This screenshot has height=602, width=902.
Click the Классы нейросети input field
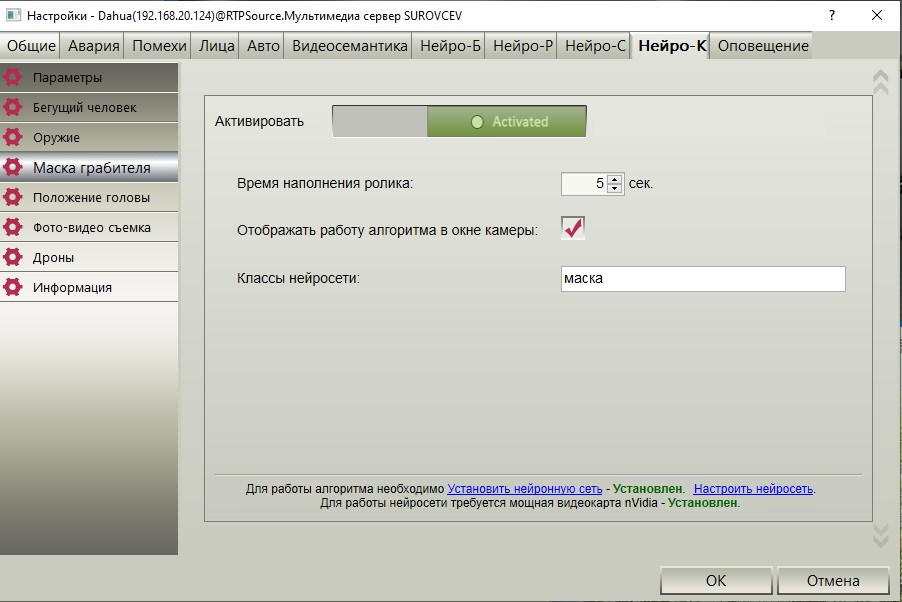(703, 279)
